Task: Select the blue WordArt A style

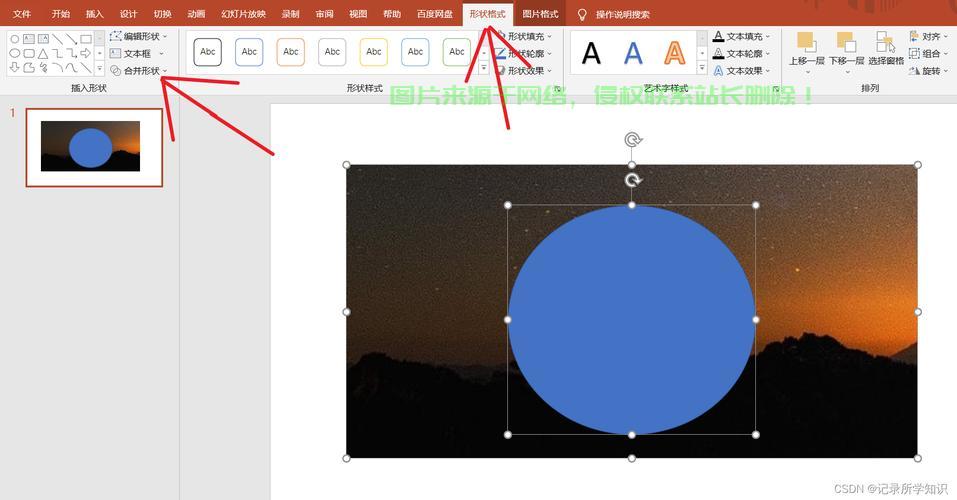Action: tap(633, 53)
